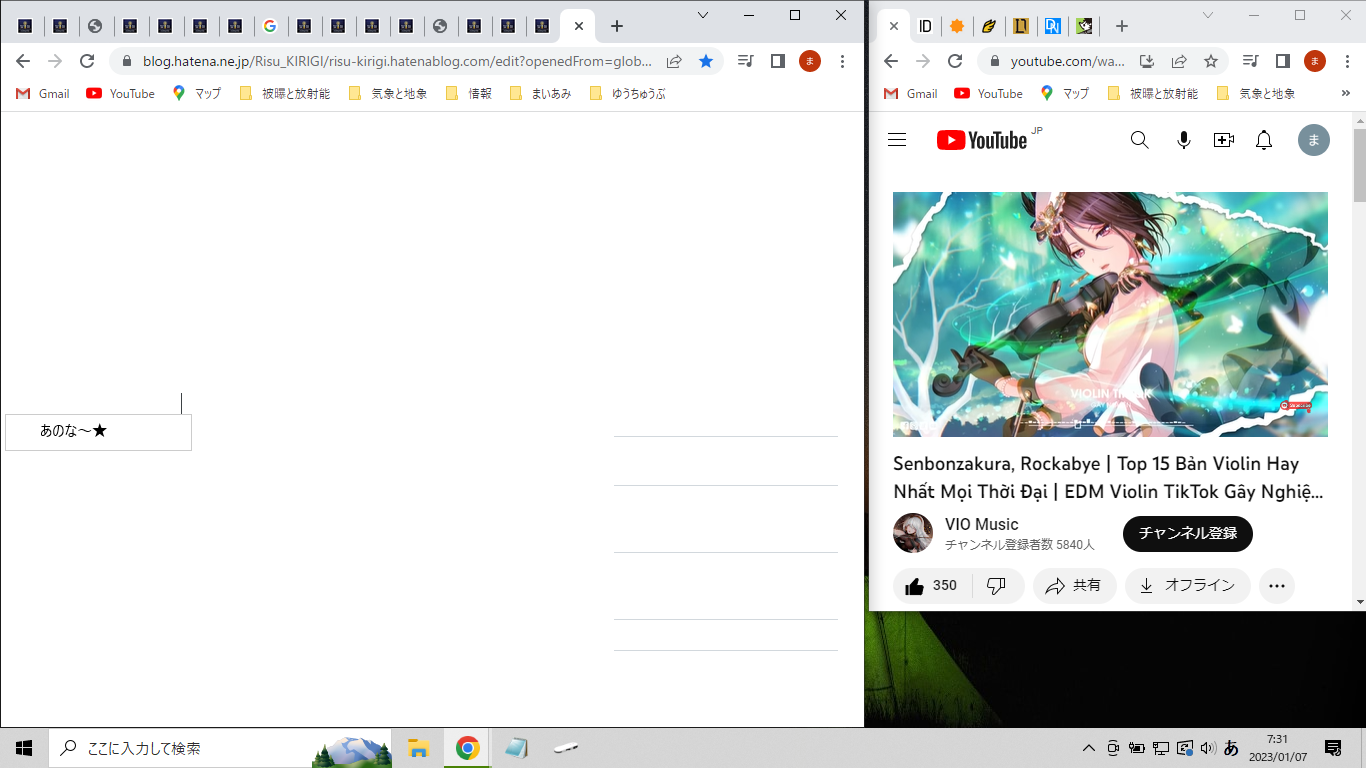Open a new tab in the YouTube window
This screenshot has width=1366, height=768.
click(x=1122, y=26)
